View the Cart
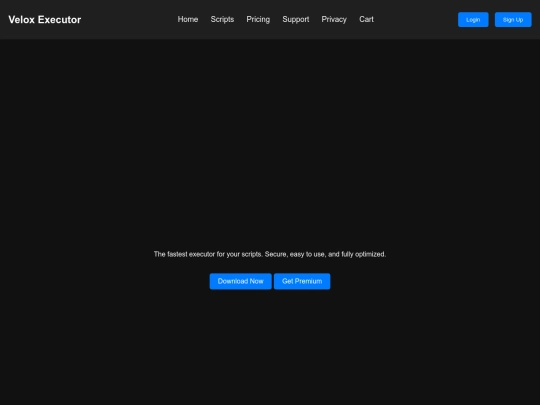 point(366,19)
